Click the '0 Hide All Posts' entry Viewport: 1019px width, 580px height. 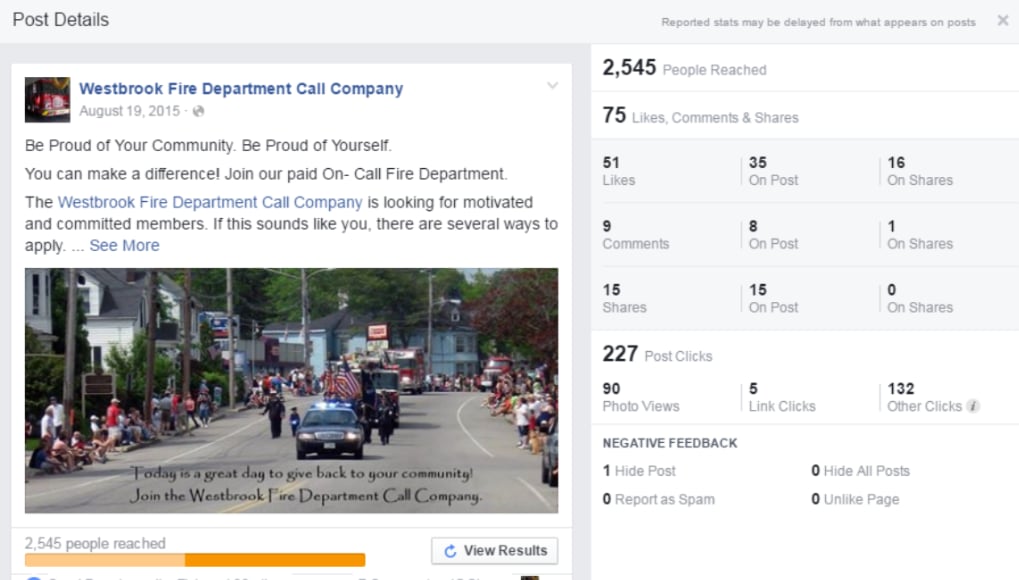860,471
